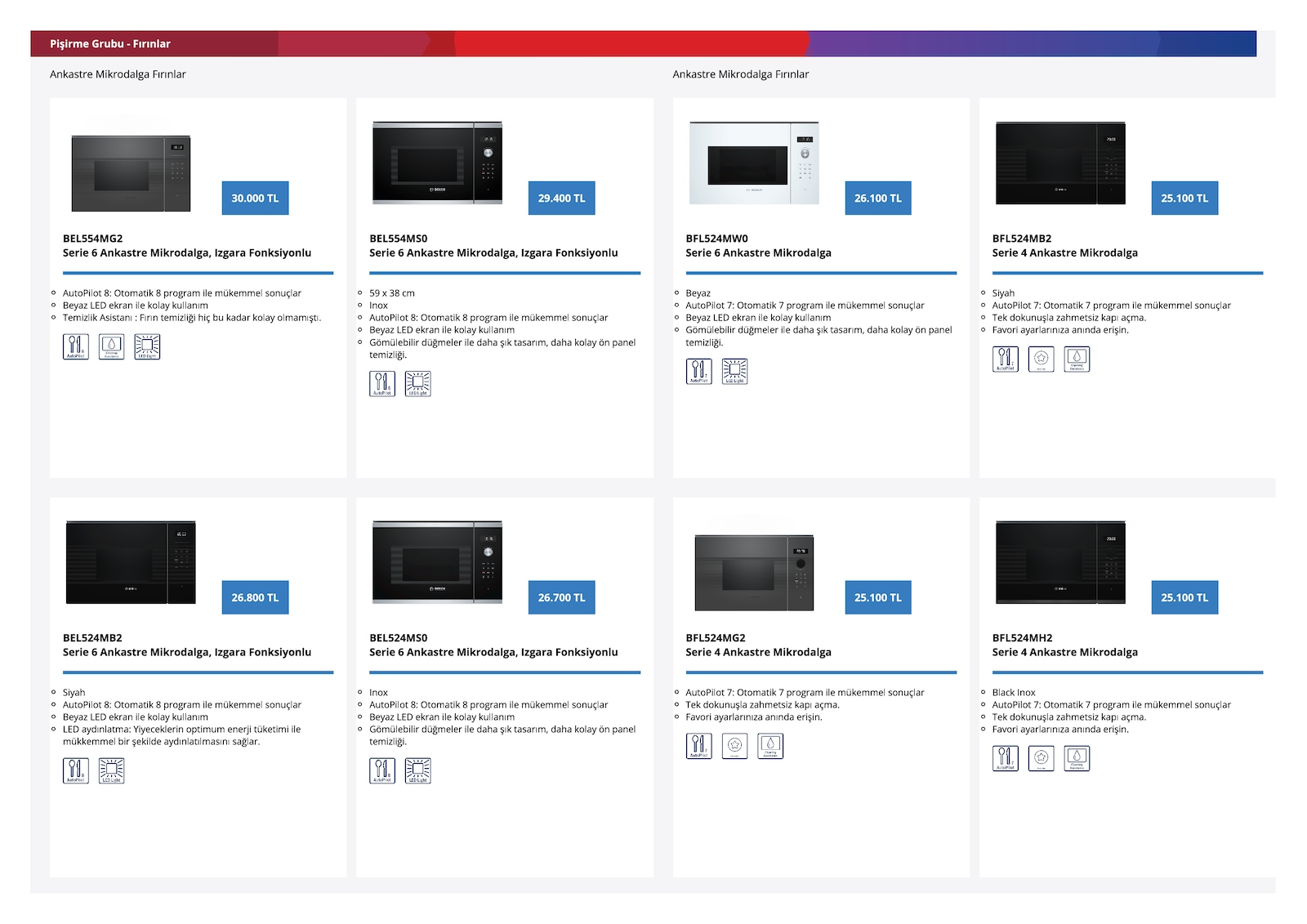Image resolution: width=1307 pixels, height=924 pixels.
Task: Click the "LED aydınlatma" bullet in BEL524MB2
Action: pos(181,735)
